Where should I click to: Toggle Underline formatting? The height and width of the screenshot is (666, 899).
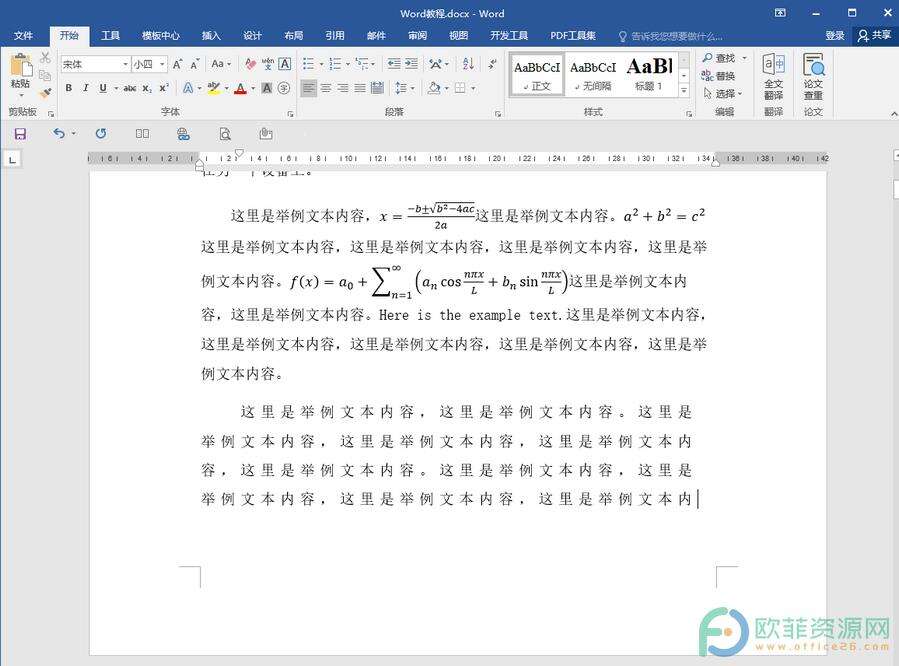(x=103, y=88)
